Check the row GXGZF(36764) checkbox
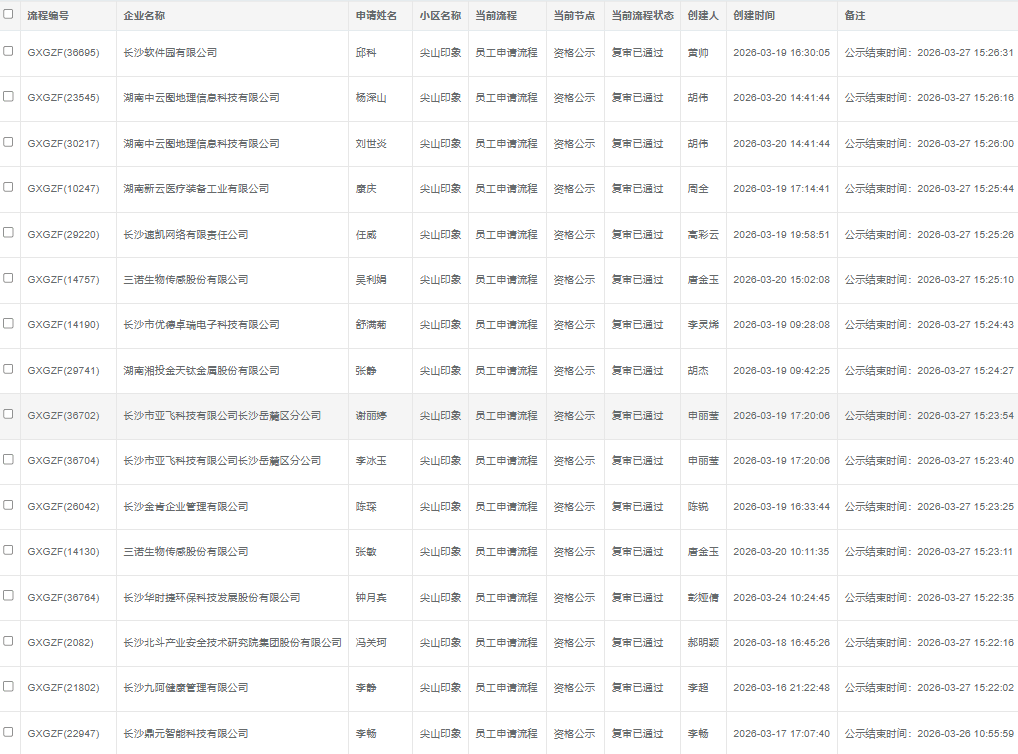The width and height of the screenshot is (1018, 754). [x=8, y=596]
